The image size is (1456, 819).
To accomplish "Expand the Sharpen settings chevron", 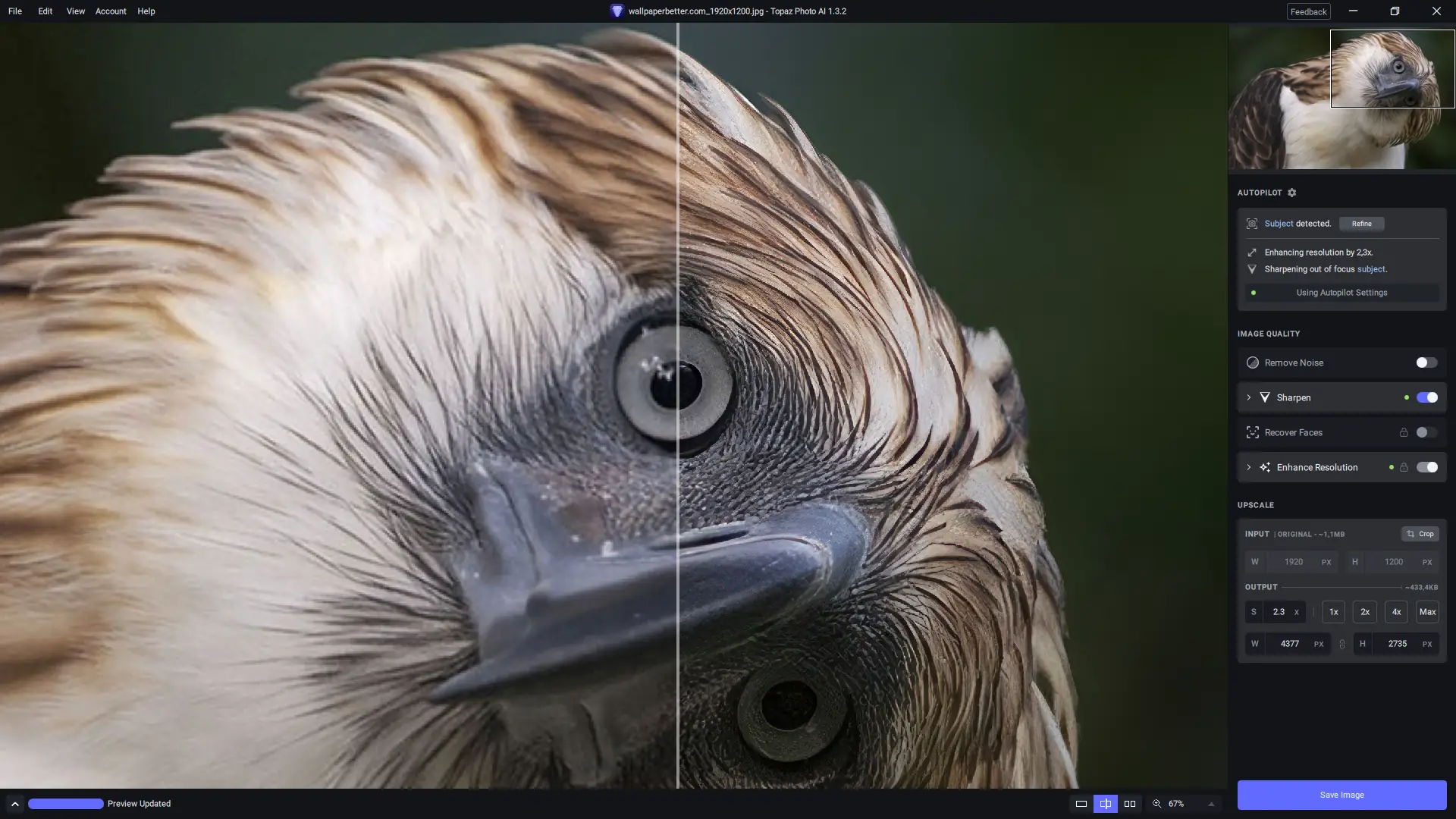I will point(1249,397).
